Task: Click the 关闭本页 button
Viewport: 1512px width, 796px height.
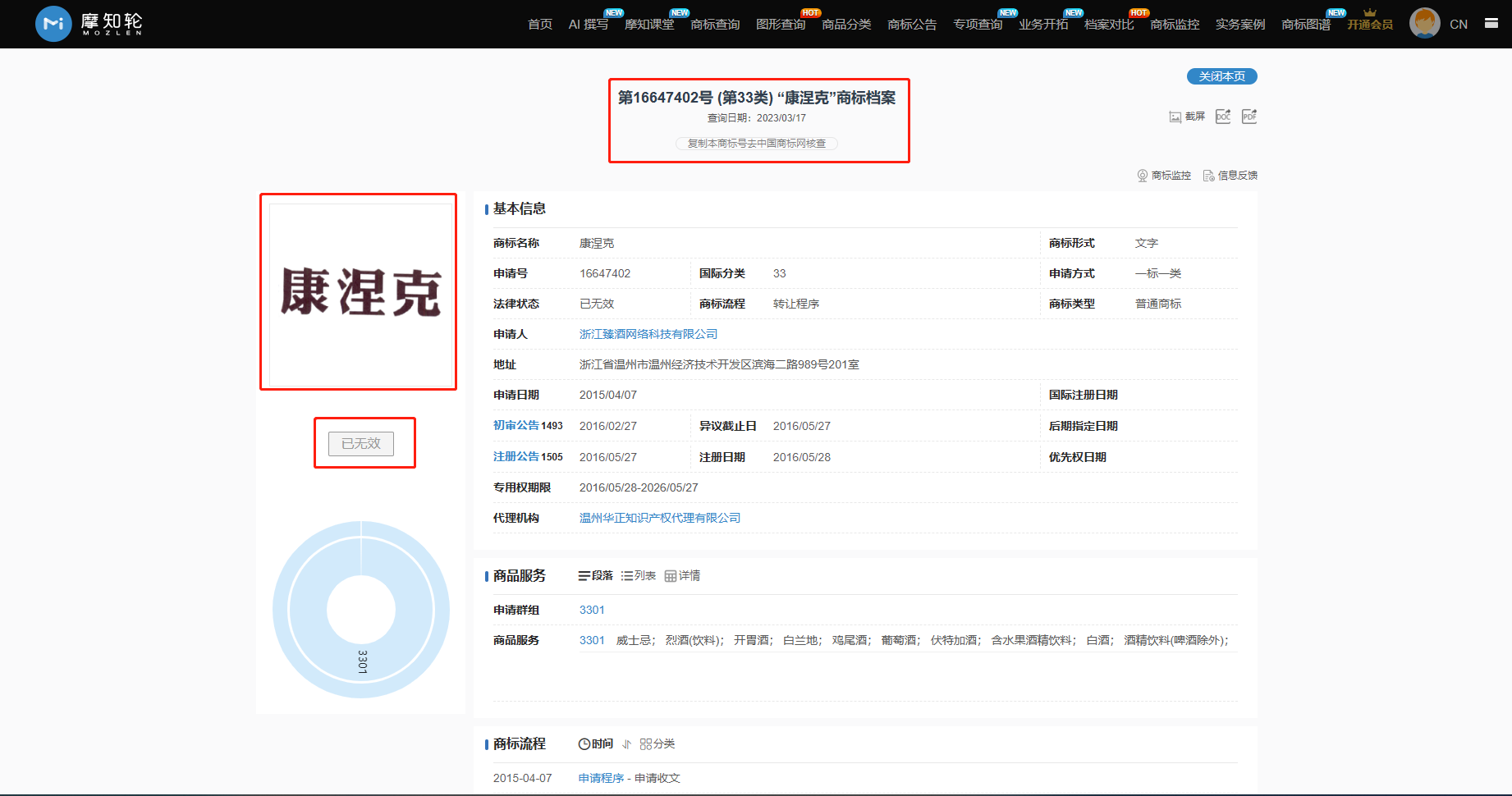Action: coord(1221,76)
